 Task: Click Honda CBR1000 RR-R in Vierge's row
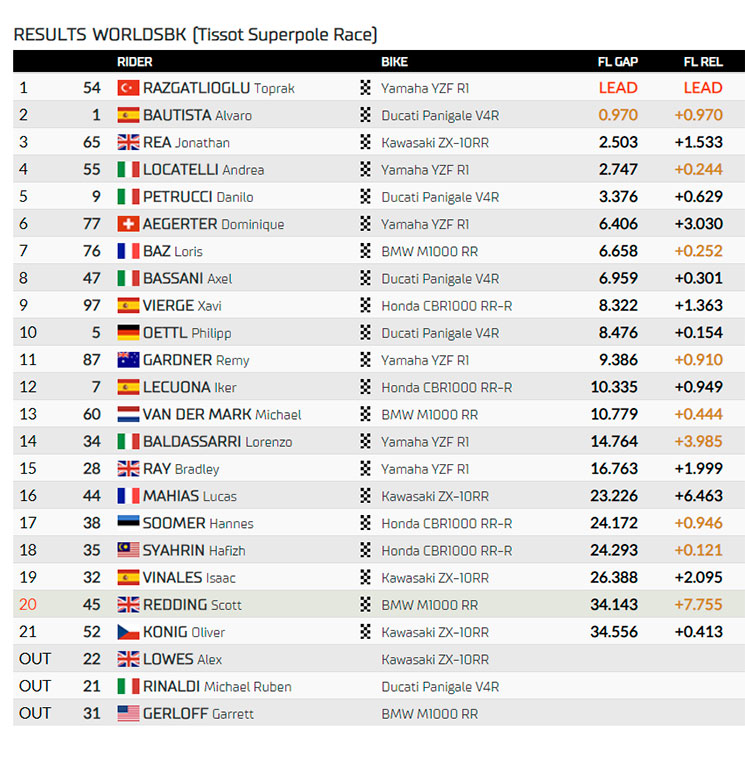click(x=446, y=305)
